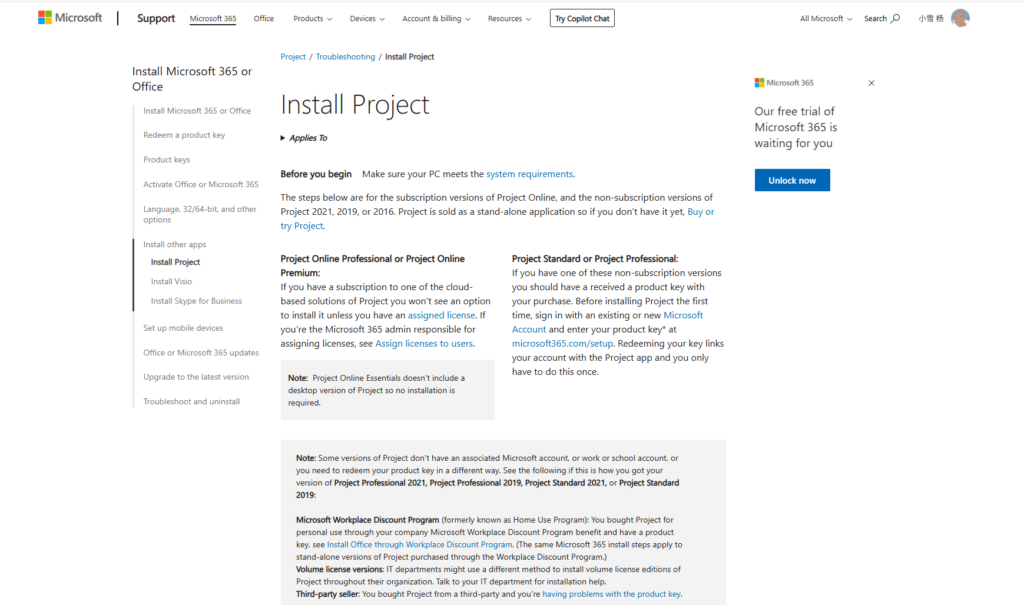The height and width of the screenshot is (605, 1024).
Task: Open the Products dropdown menu
Action: click(x=313, y=18)
